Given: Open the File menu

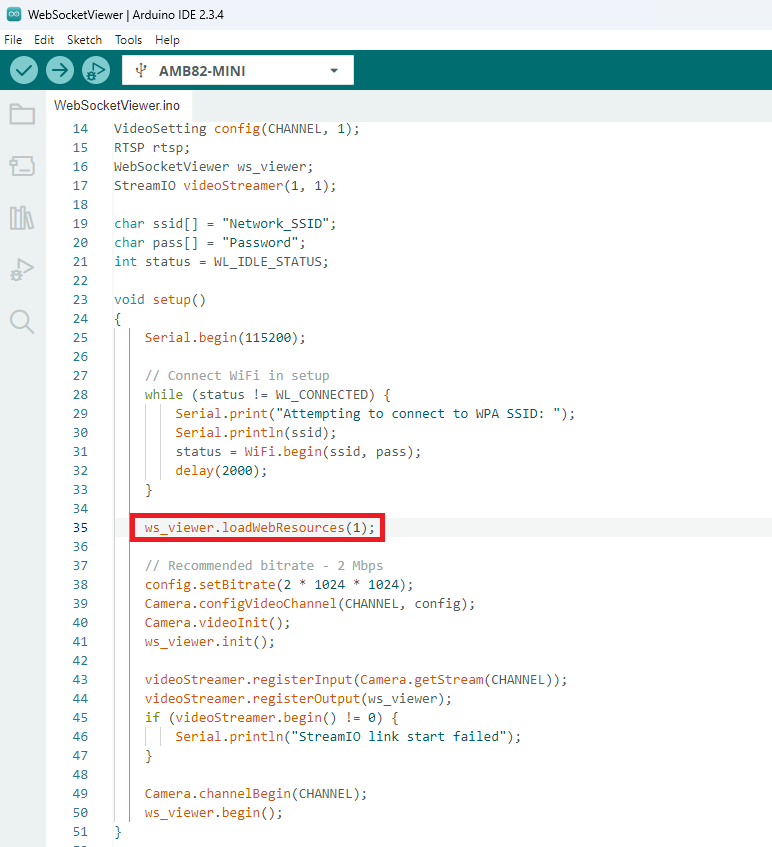Looking at the screenshot, I should (13, 40).
